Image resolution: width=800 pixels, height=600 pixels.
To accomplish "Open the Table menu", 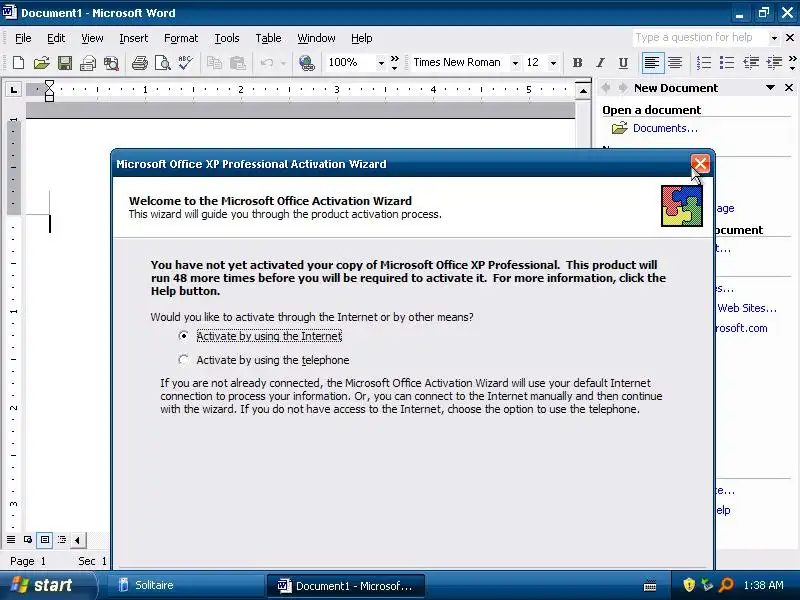I will coord(268,38).
